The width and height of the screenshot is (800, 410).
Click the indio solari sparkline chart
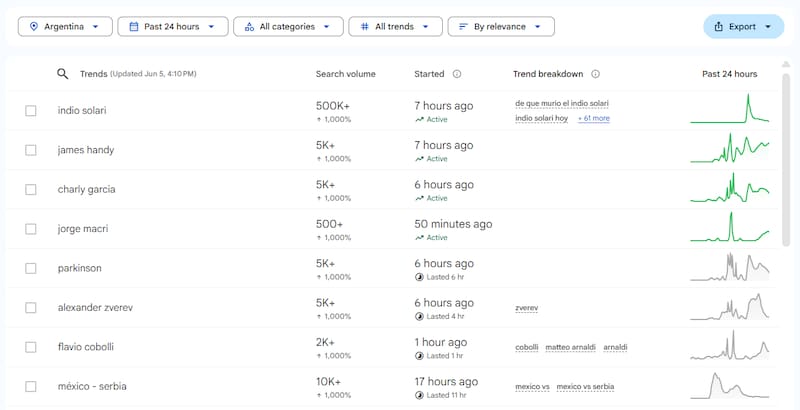pyautogui.click(x=730, y=109)
